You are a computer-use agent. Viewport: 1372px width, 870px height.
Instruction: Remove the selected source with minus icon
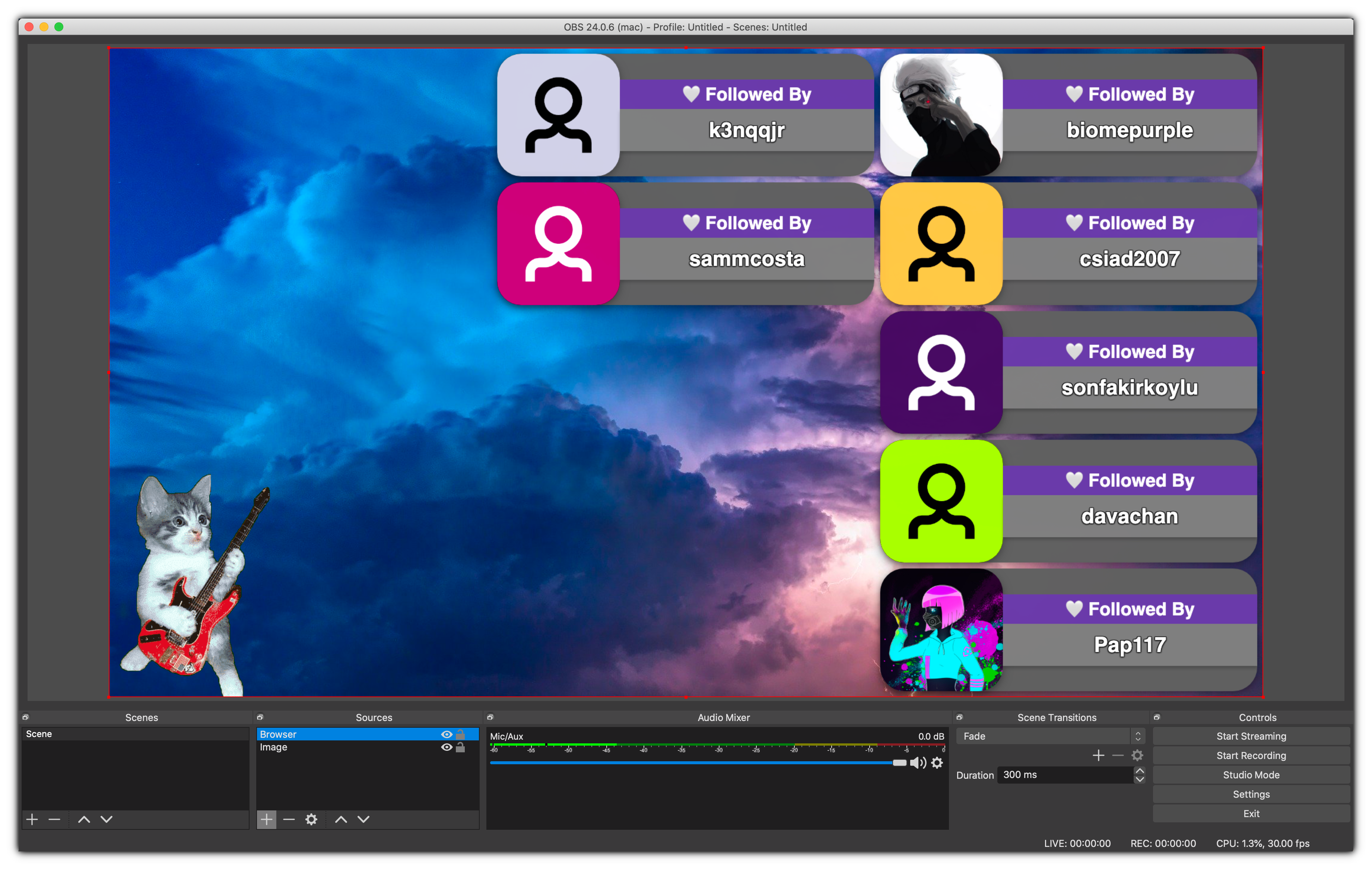289,819
